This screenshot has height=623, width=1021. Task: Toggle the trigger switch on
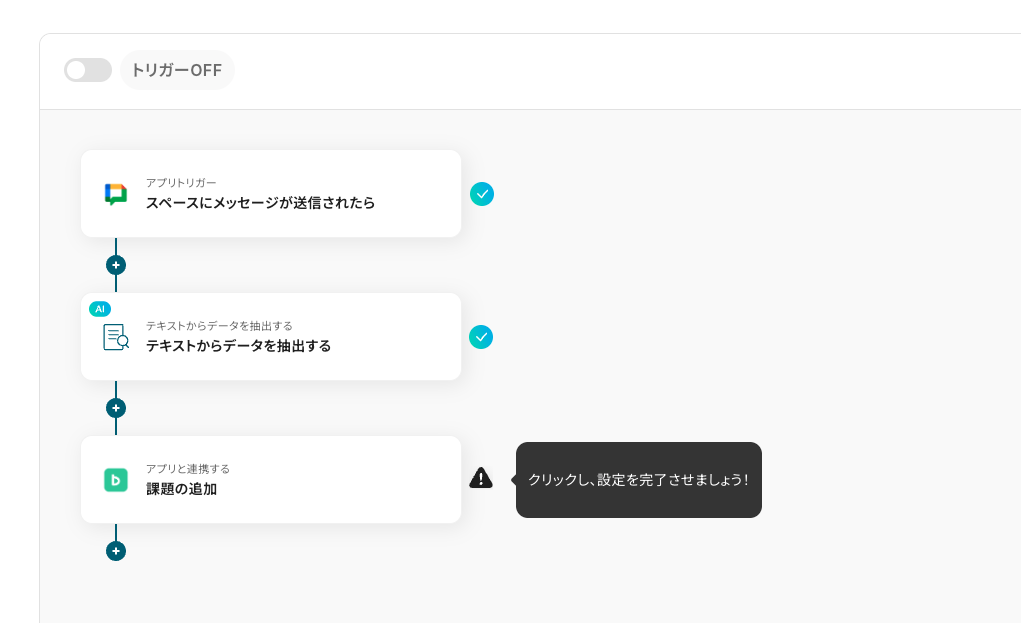coord(87,70)
